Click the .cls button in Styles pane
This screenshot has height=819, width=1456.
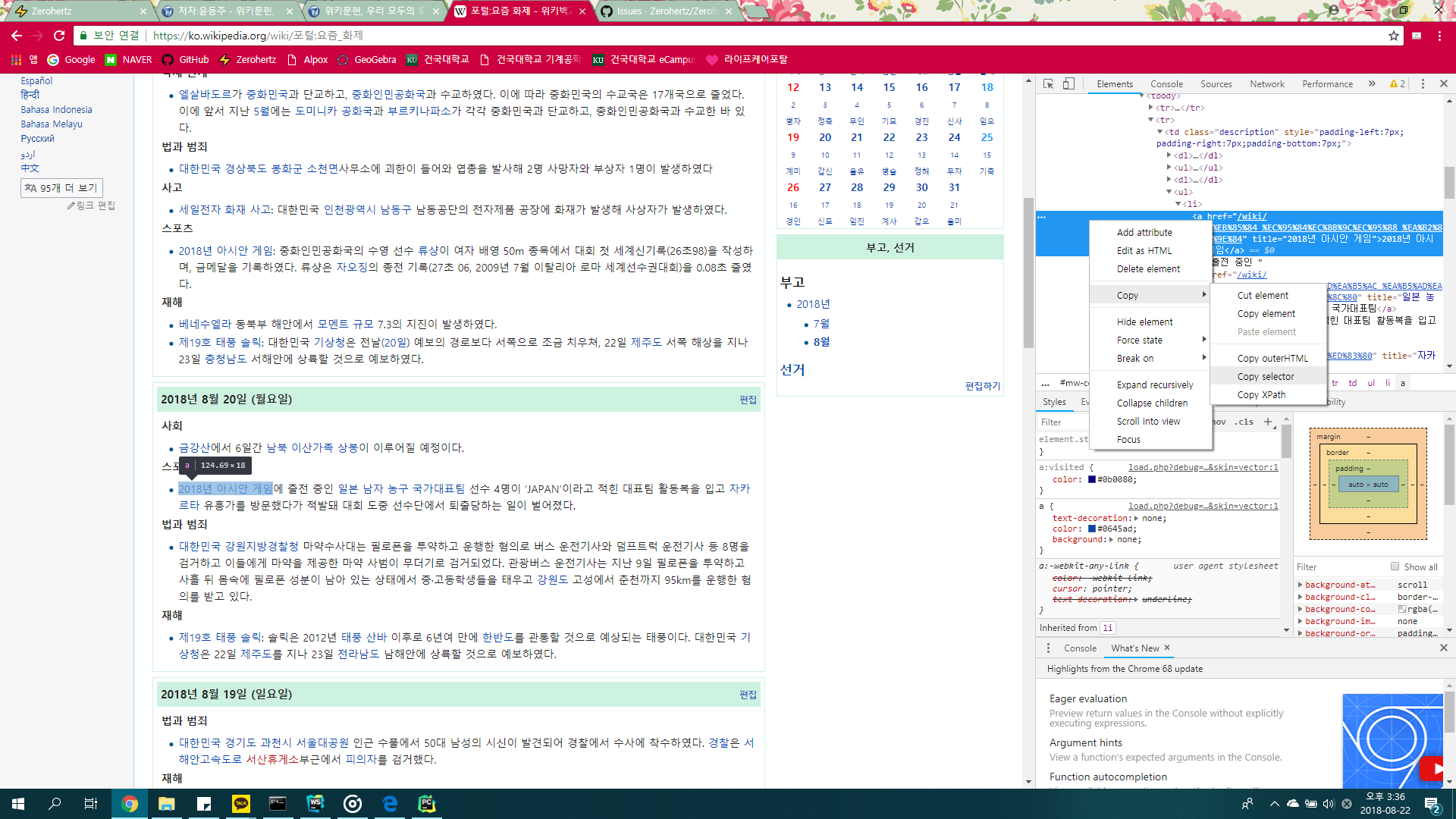pyautogui.click(x=1244, y=421)
